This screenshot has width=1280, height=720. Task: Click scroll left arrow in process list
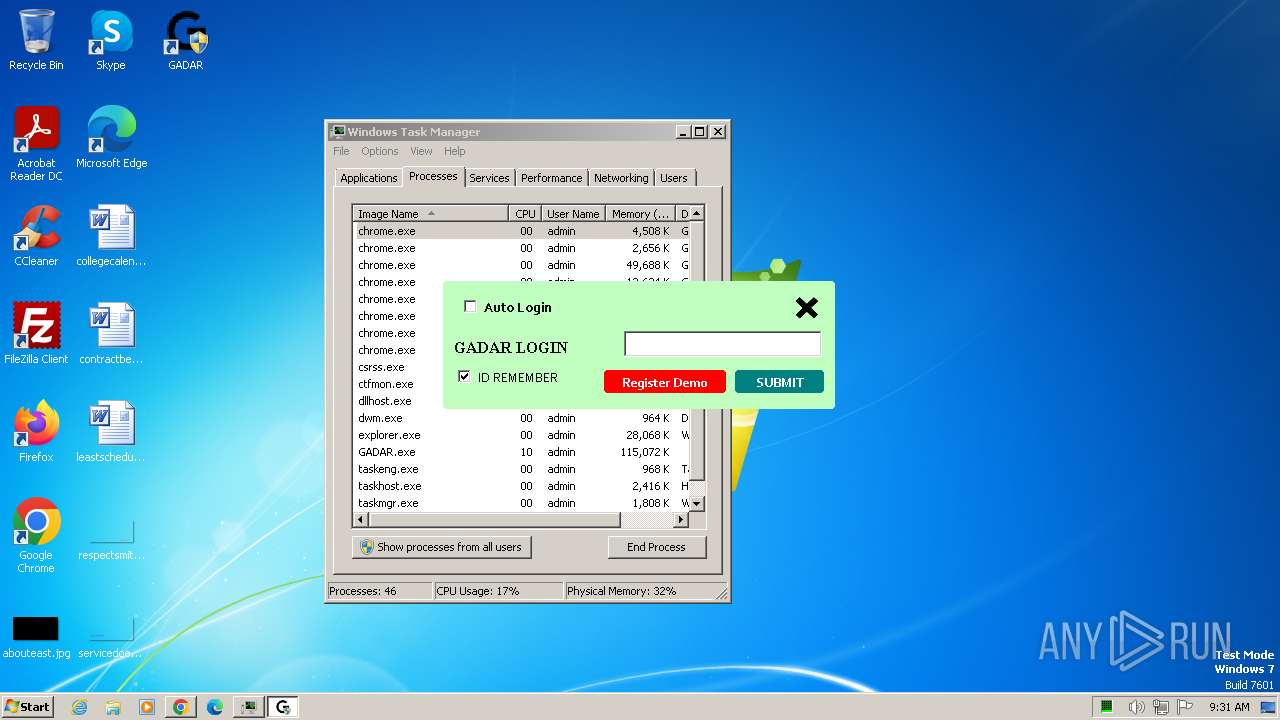tap(362, 520)
